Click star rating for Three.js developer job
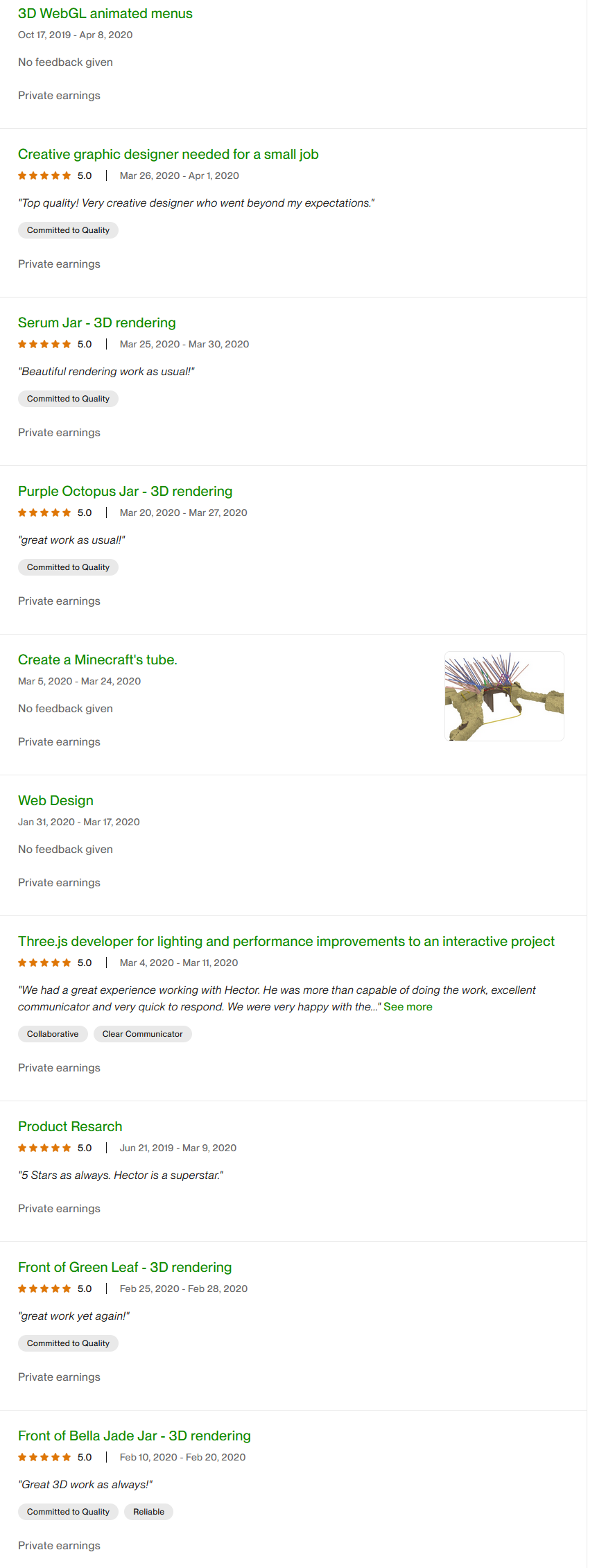 pos(44,963)
